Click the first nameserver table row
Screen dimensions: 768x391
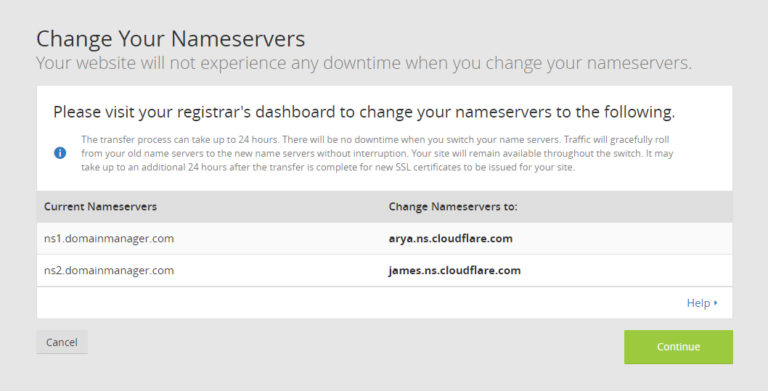tap(384, 239)
